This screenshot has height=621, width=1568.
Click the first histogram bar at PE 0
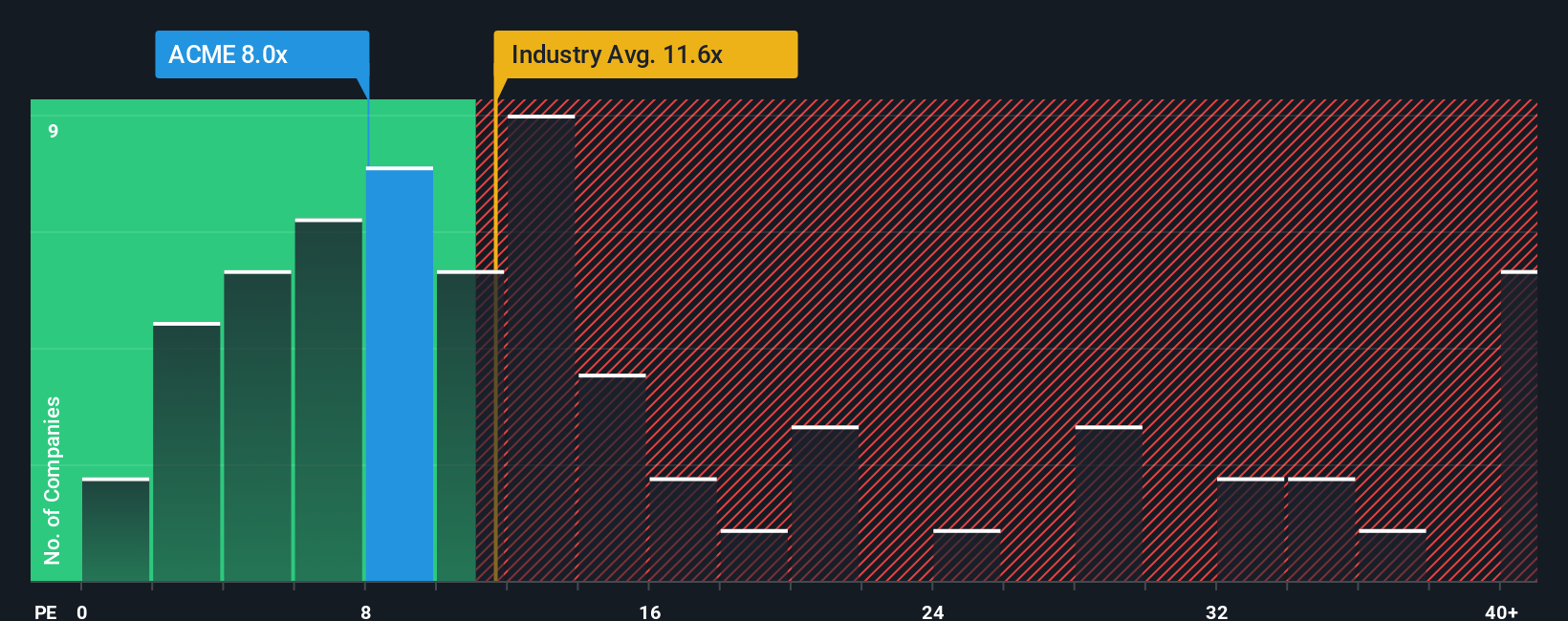click(116, 529)
